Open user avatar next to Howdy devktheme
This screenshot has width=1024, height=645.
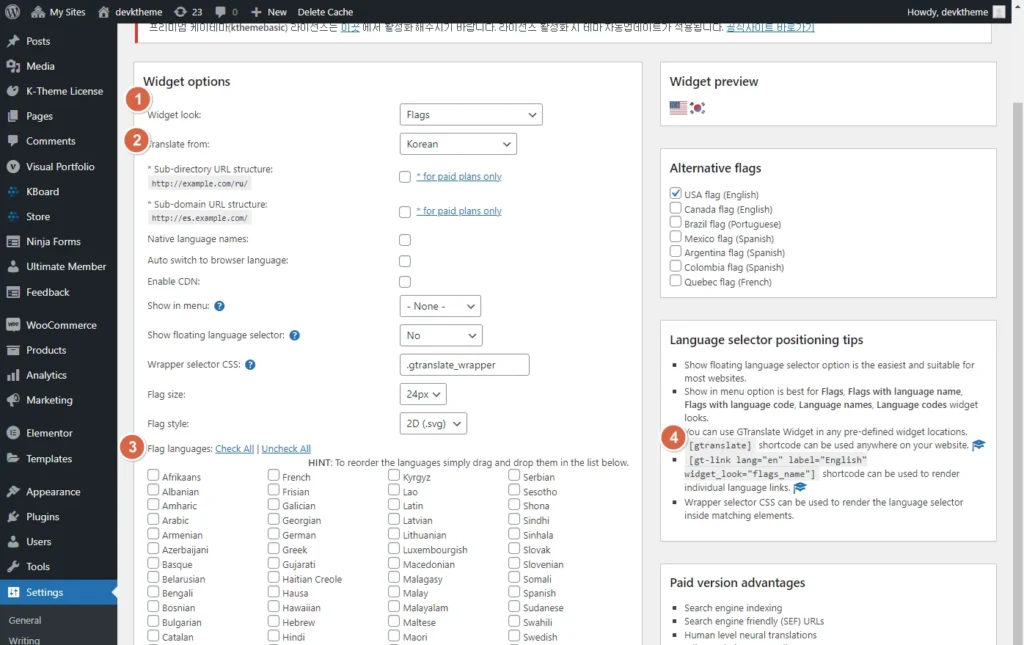coord(999,12)
